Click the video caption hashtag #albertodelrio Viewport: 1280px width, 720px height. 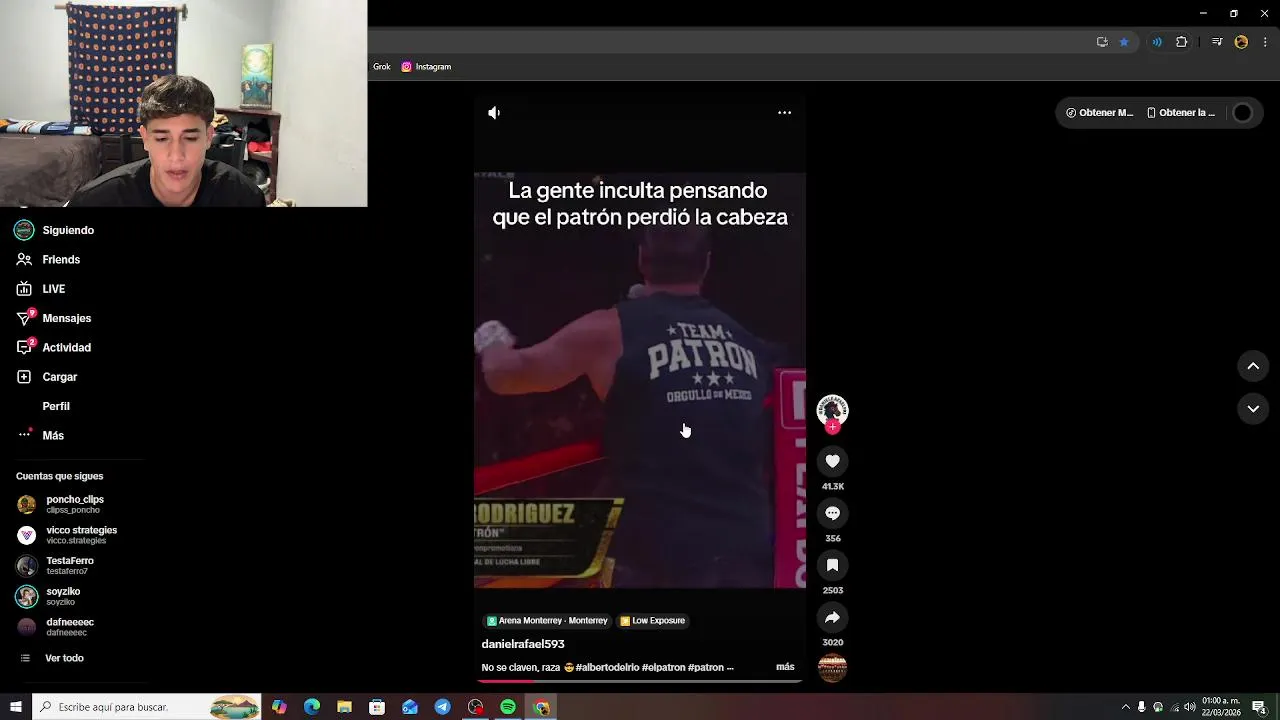[x=607, y=667]
